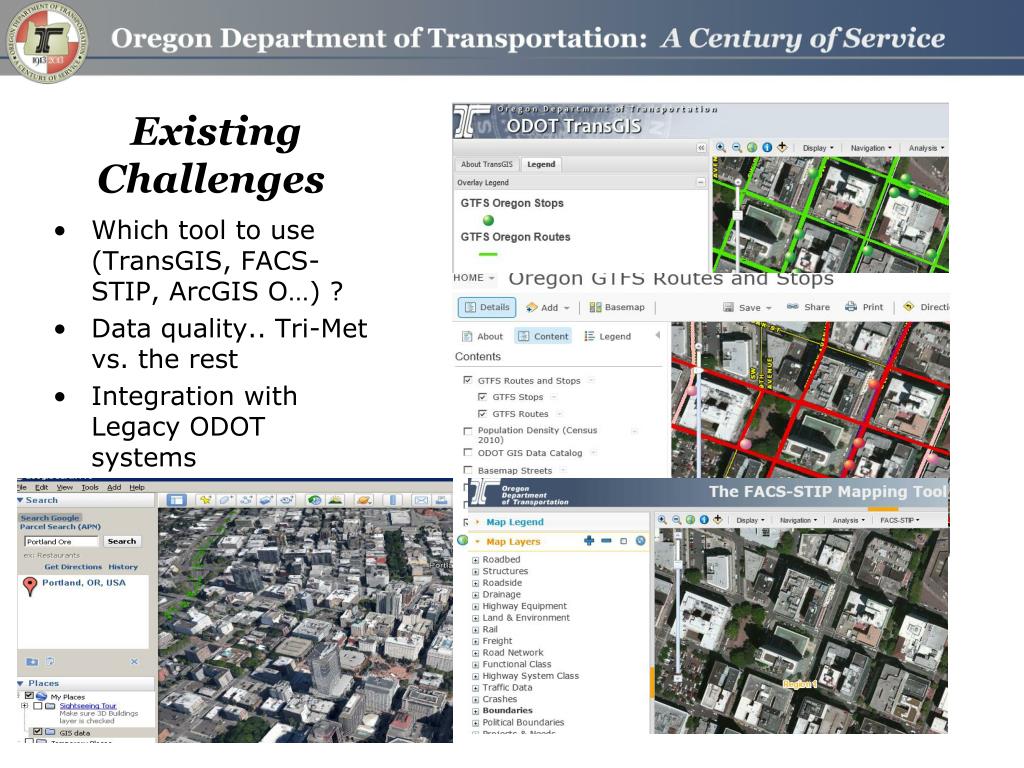Click zoom-in magnifier in TransGIS toolbar

tap(721, 148)
